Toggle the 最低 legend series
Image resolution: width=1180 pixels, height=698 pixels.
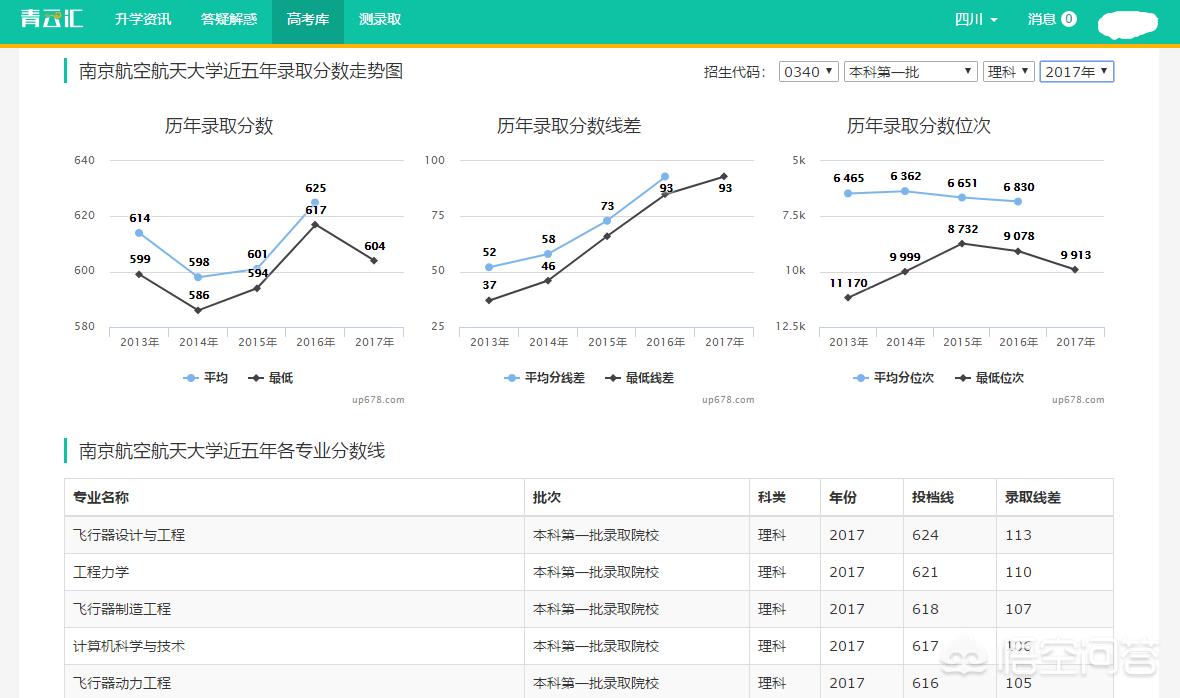[x=270, y=378]
